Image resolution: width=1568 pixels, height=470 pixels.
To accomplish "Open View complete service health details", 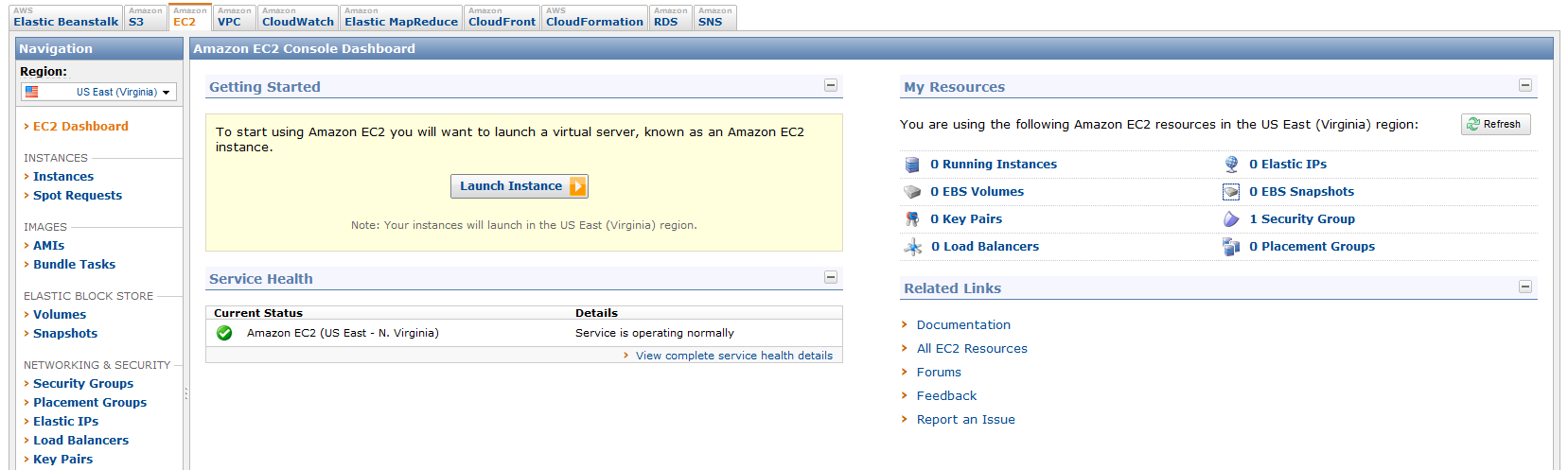I will (733, 356).
